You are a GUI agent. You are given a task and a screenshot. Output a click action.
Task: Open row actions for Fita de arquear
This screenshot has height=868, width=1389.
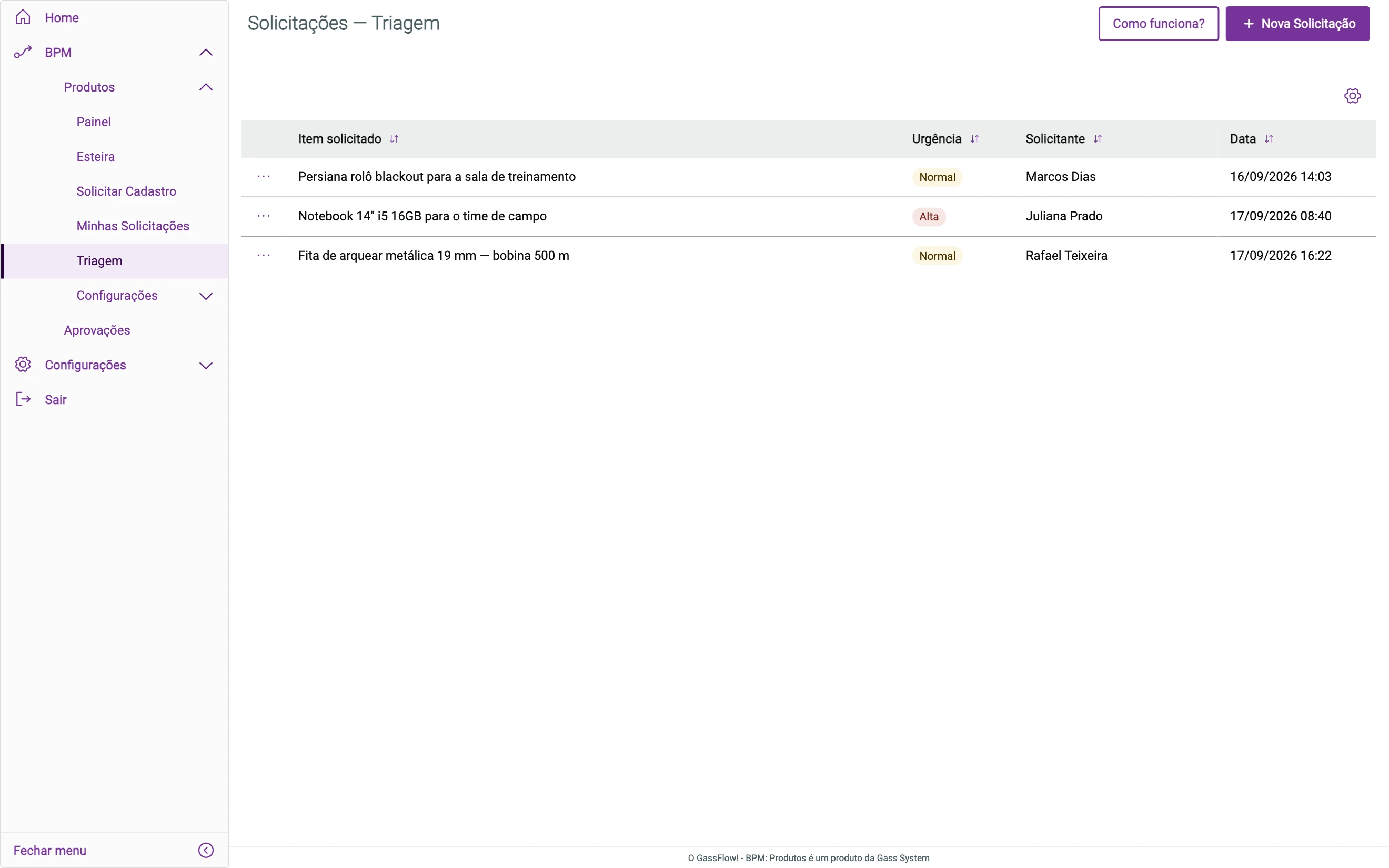click(264, 256)
